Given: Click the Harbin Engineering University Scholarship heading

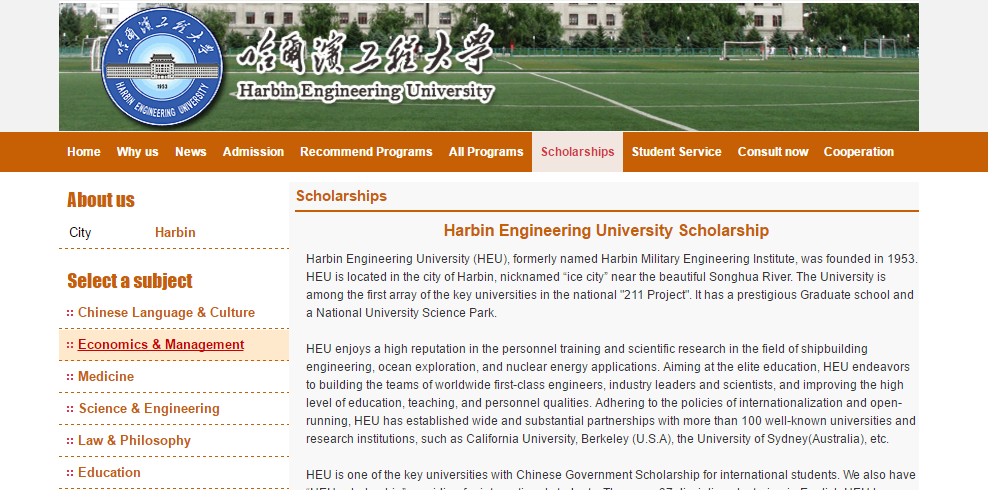Looking at the screenshot, I should pos(606,230).
